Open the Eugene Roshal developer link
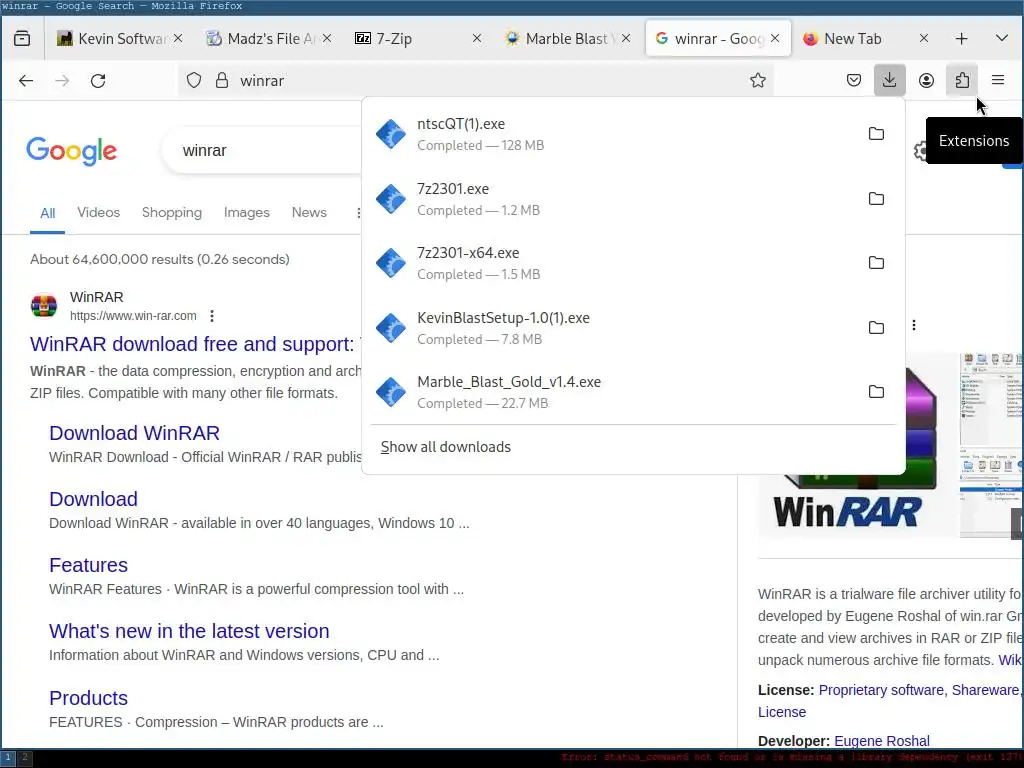 882,741
